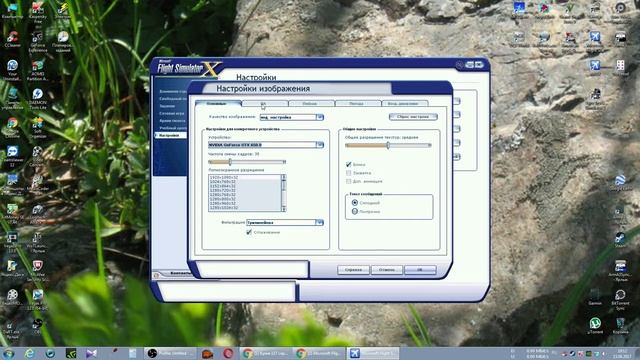Switch to first Chrome taskbar window
This screenshot has height=360, width=640.
point(266,353)
